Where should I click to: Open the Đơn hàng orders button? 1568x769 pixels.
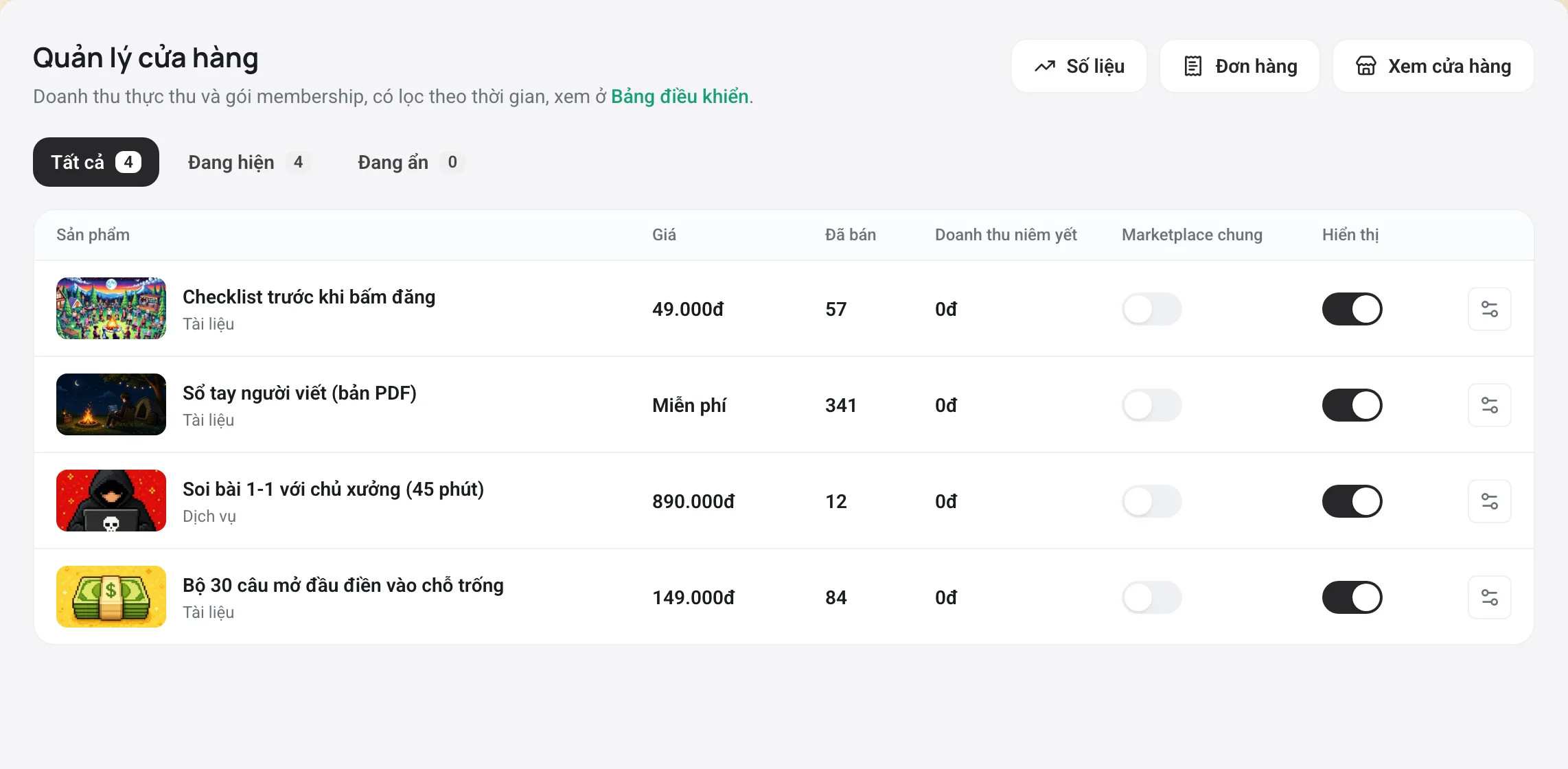[x=1239, y=66]
